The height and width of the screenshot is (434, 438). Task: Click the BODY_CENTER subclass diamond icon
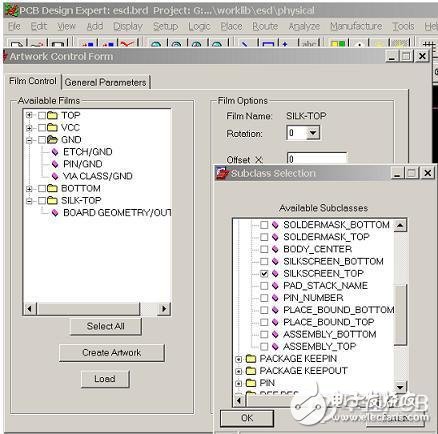click(275, 249)
